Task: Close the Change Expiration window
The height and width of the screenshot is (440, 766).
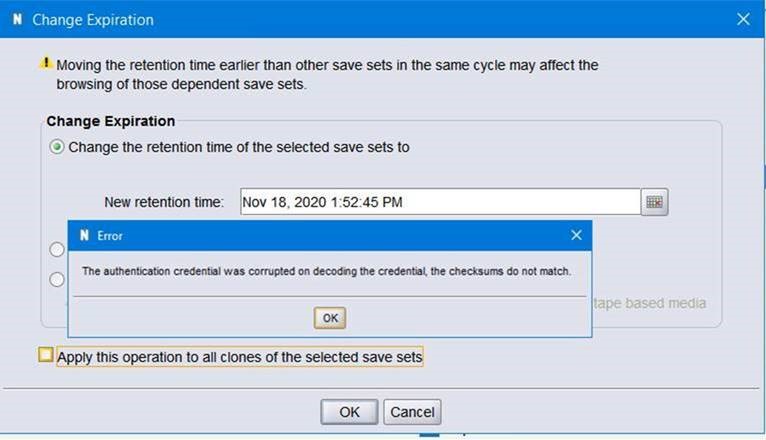Action: [x=742, y=19]
